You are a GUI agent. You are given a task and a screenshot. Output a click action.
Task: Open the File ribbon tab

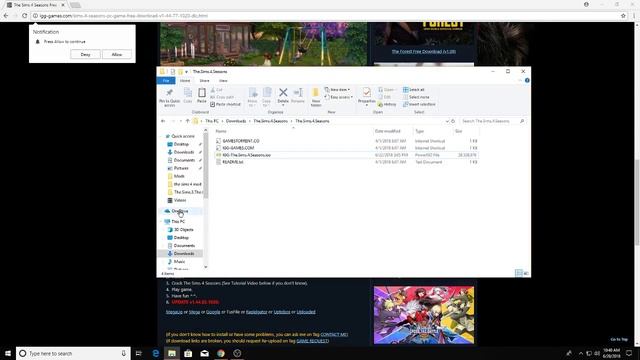(166, 81)
